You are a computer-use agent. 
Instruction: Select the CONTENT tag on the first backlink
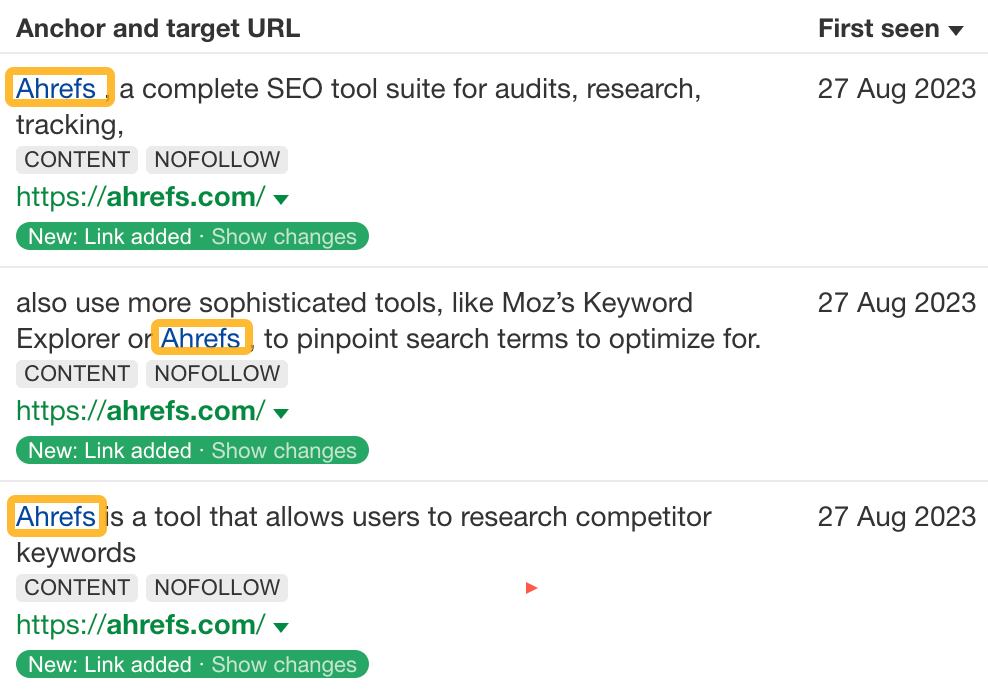pos(76,160)
